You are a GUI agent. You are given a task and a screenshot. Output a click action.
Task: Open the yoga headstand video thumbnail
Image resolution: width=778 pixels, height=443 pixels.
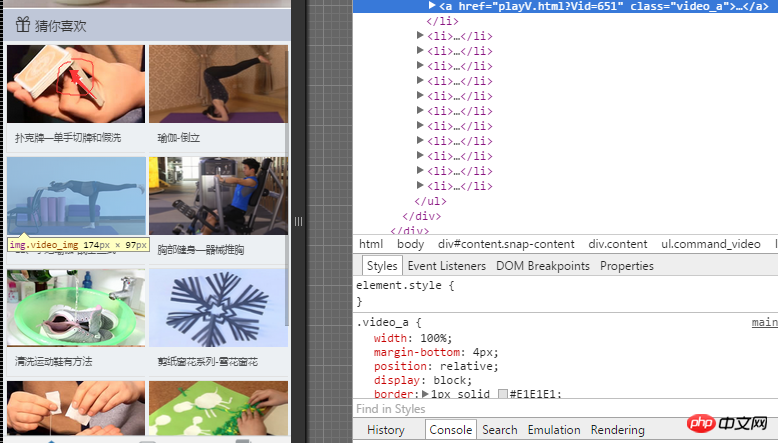pyautogui.click(x=217, y=84)
